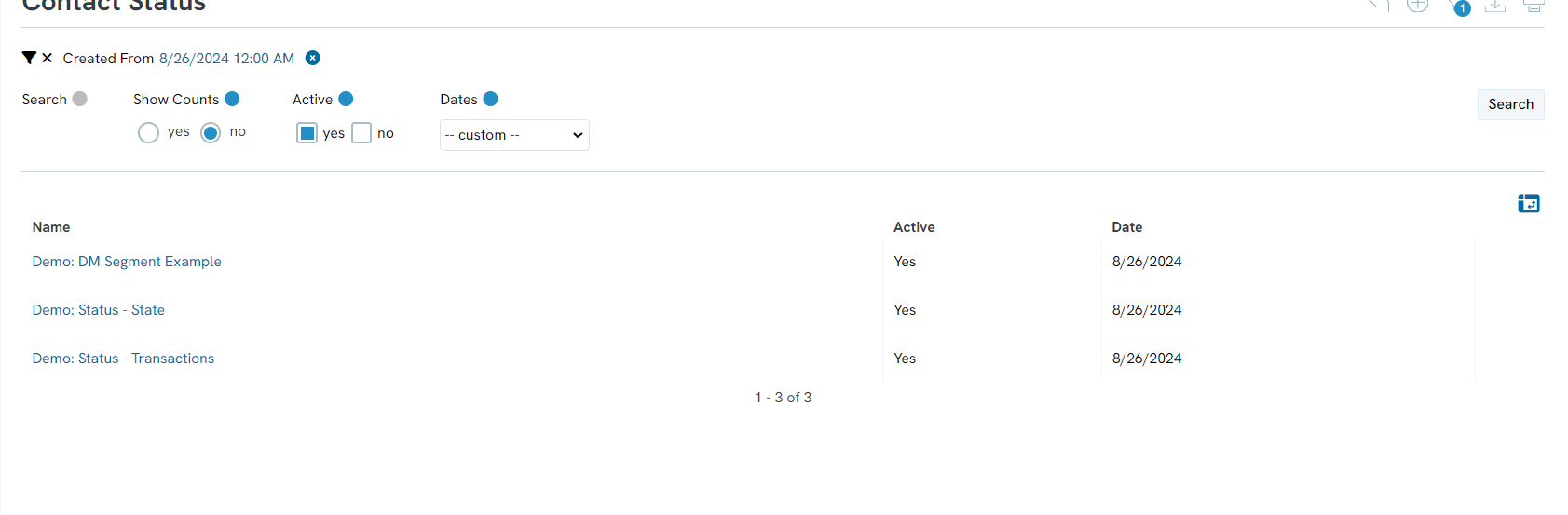1568x515 pixels.
Task: Uncheck the Active yes checkbox
Action: pyautogui.click(x=307, y=133)
